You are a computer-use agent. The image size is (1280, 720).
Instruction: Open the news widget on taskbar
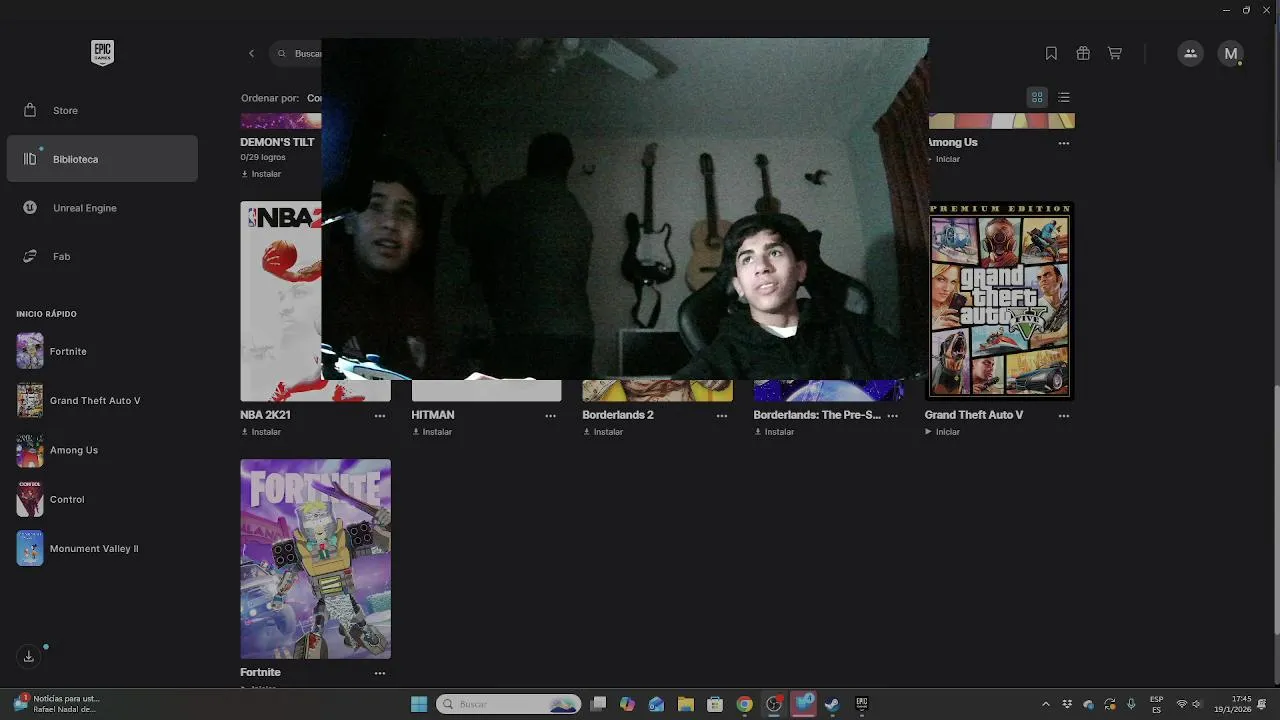click(58, 704)
